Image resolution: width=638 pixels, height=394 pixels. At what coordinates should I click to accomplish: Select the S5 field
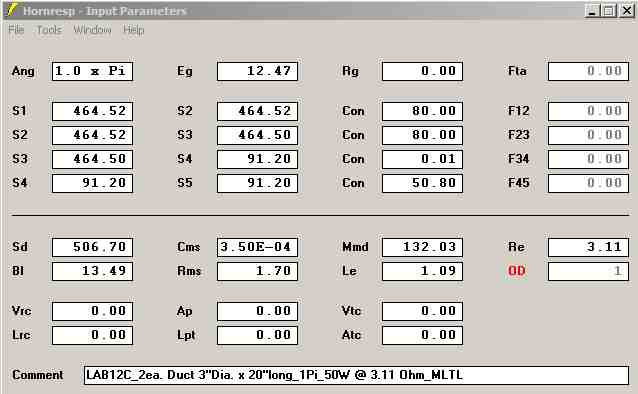(257, 183)
